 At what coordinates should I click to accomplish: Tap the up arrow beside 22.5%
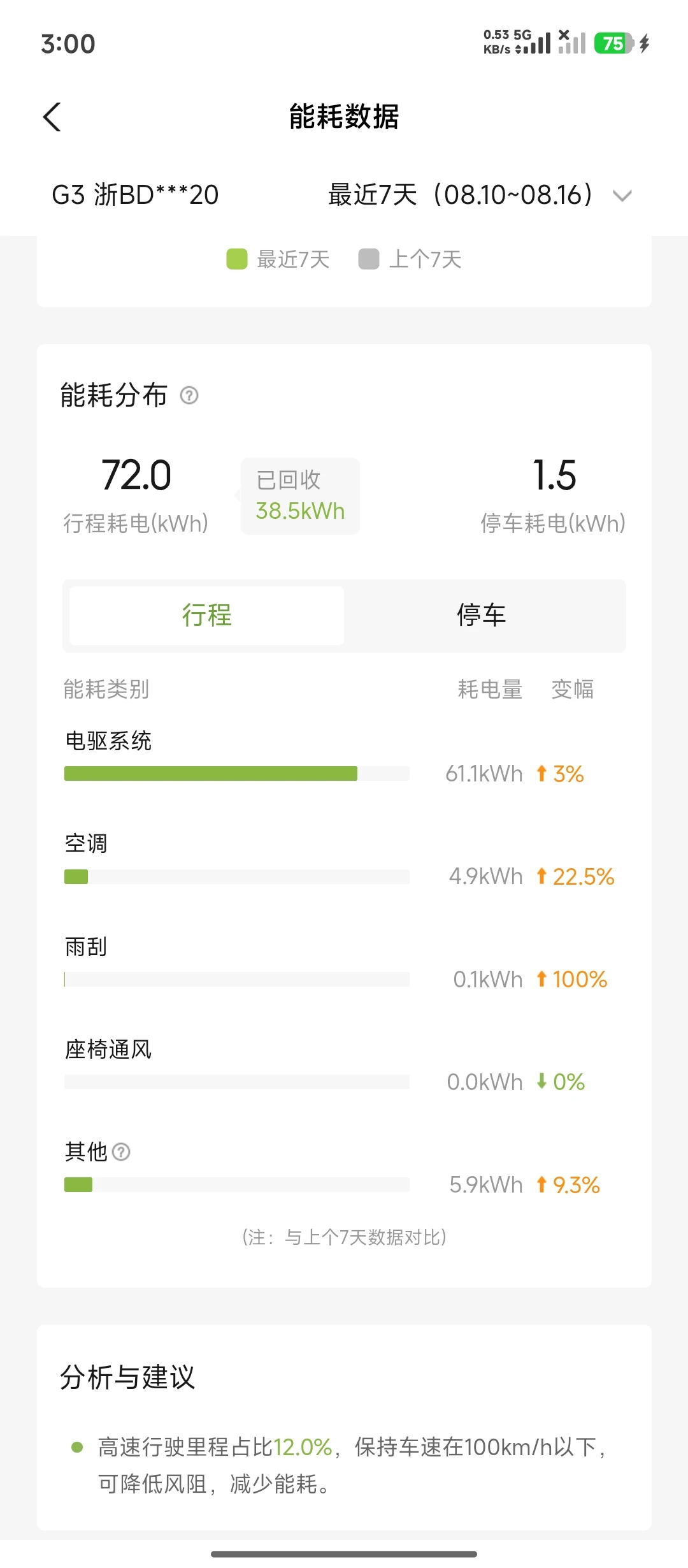point(541,876)
